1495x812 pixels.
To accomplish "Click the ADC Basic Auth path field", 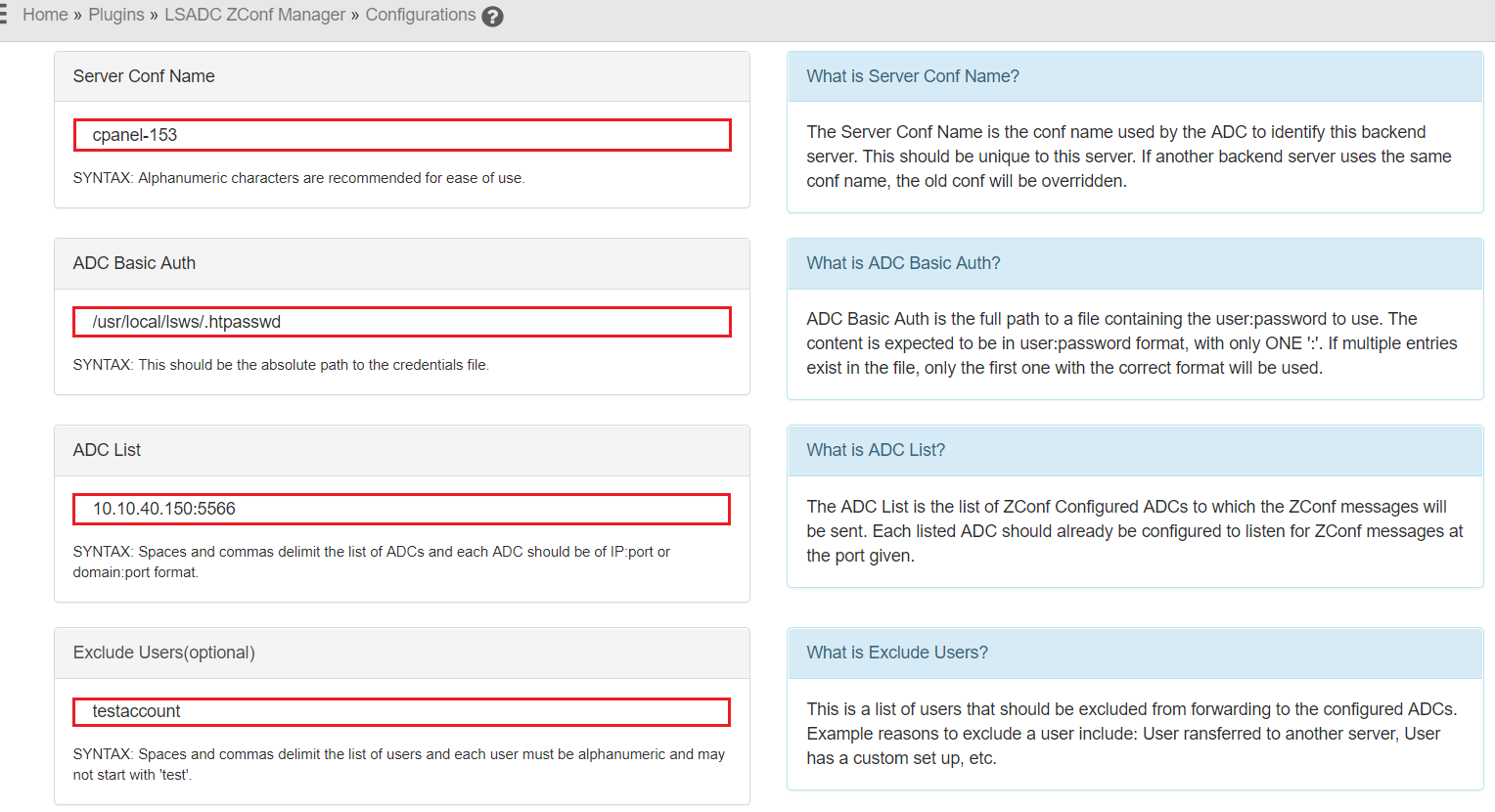I will click(x=402, y=322).
